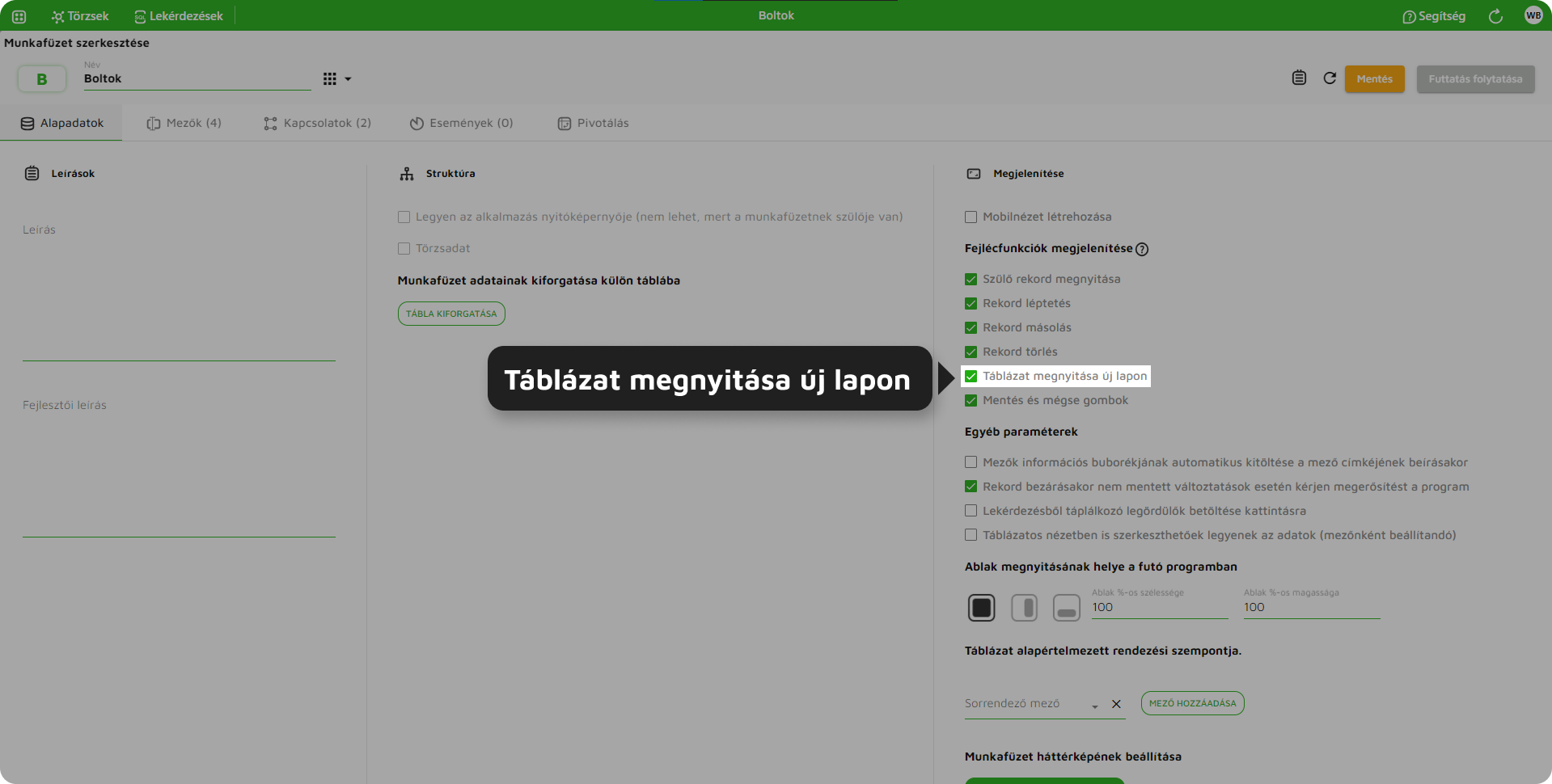This screenshot has width=1552, height=784.
Task: Open the WB user avatar
Action: [x=1533, y=15]
